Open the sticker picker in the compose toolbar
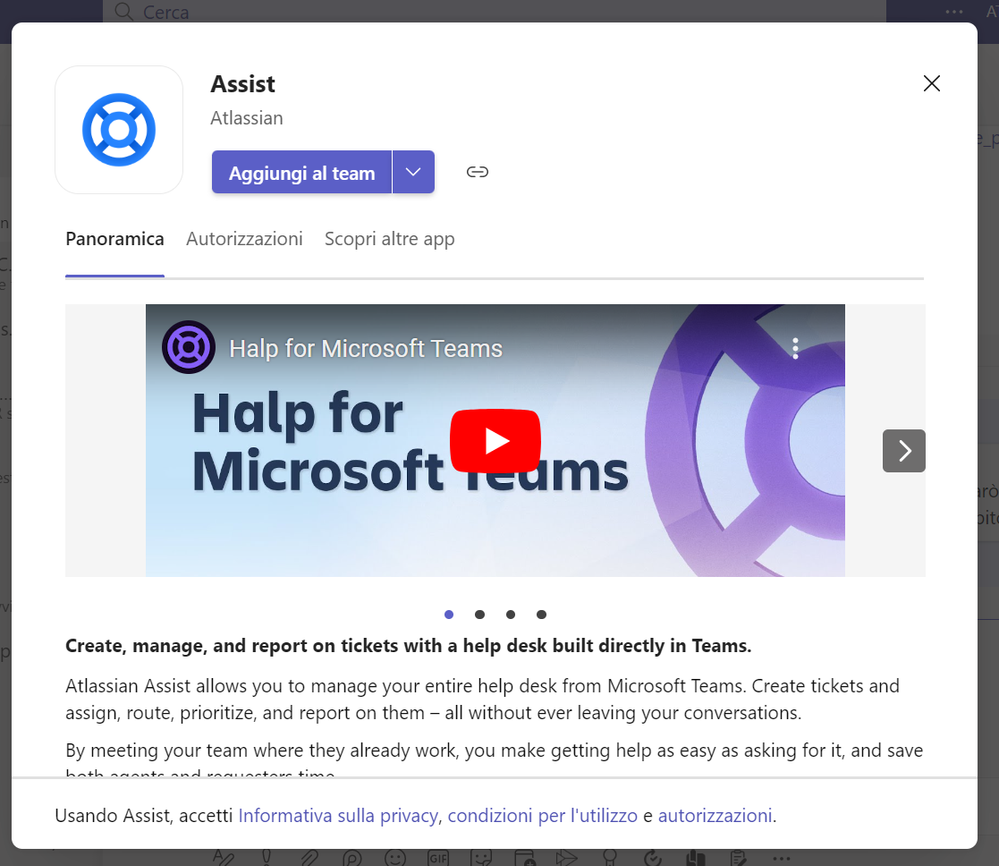The width and height of the screenshot is (999, 866). click(481, 858)
